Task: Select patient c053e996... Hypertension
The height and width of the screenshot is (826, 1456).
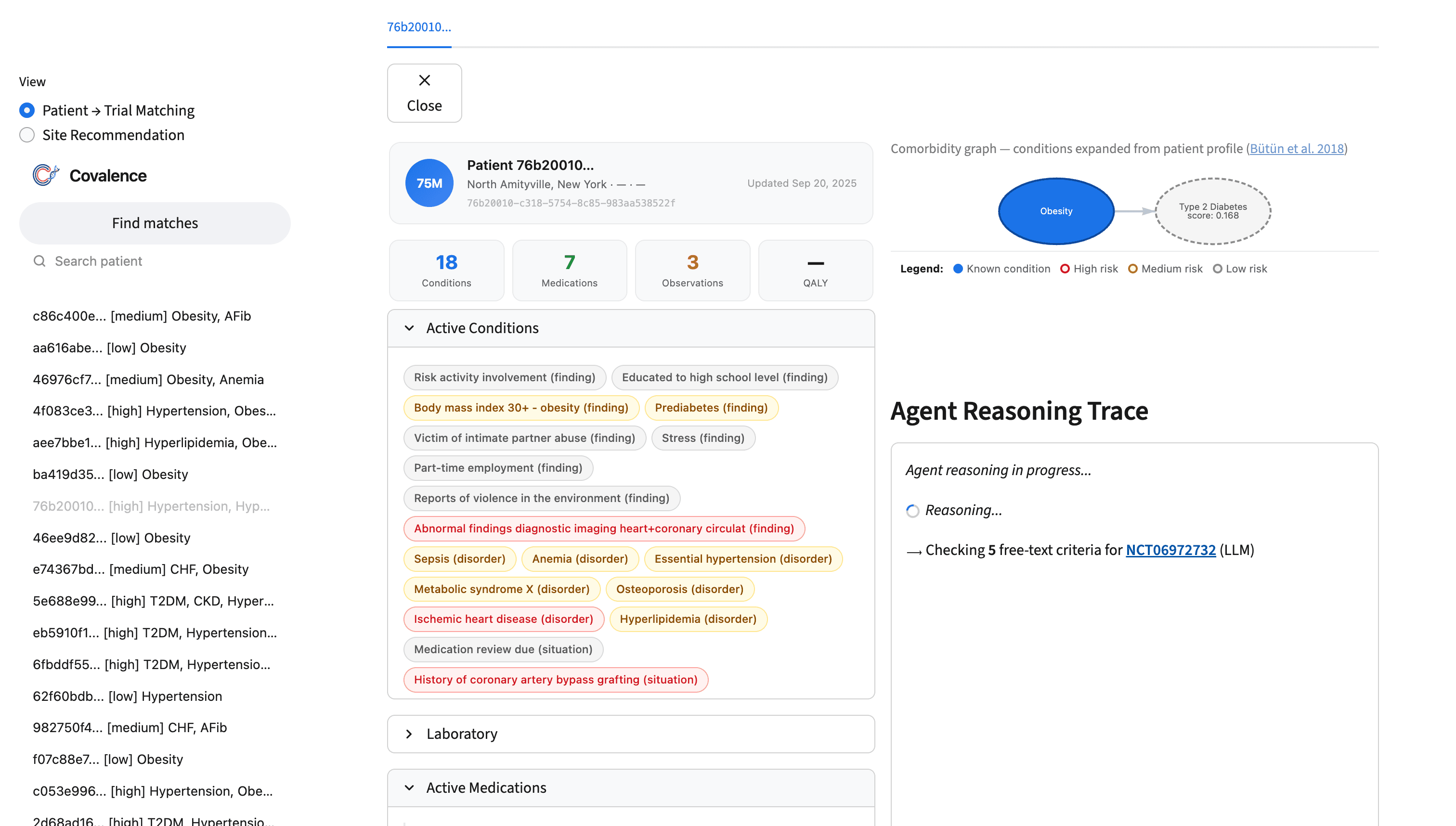Action: tap(153, 791)
